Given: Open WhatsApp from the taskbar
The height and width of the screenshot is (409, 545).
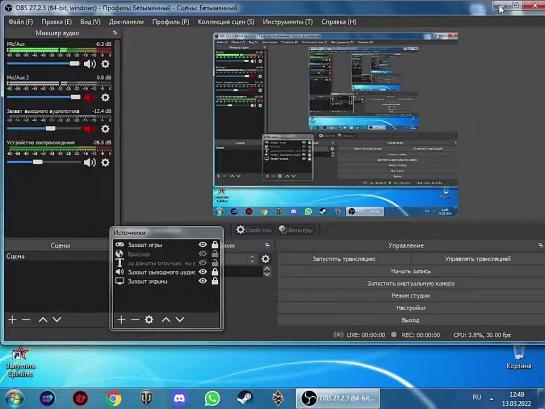Looking at the screenshot, I should pos(212,398).
